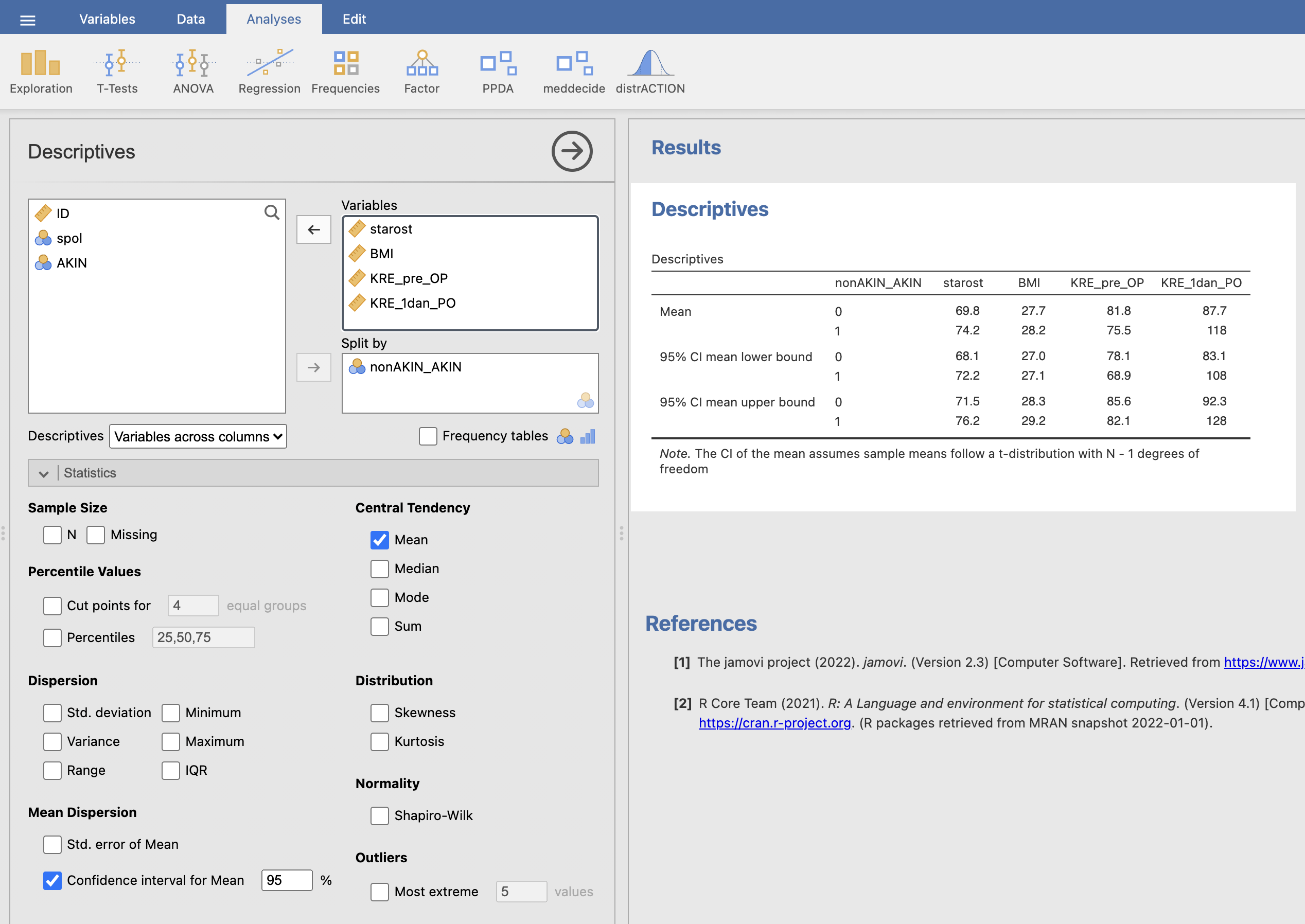
Task: Select the spol variable in source list
Action: pyautogui.click(x=156, y=238)
